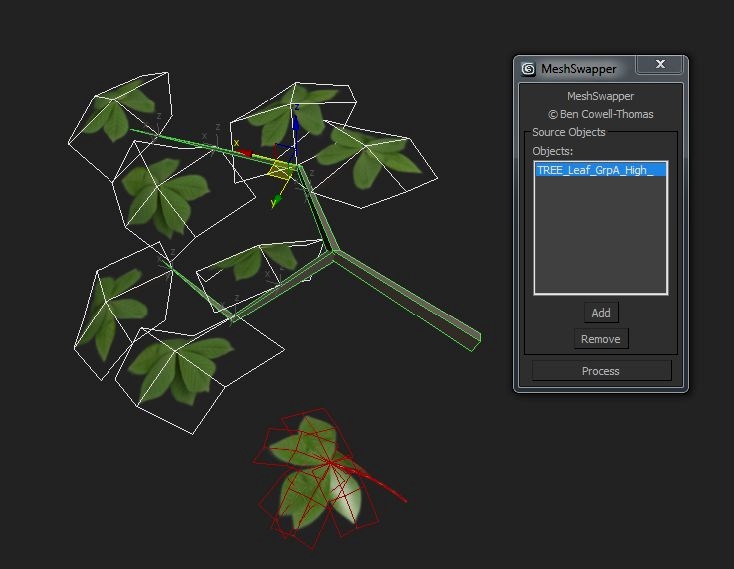Click the yellow transform gizmo plane handle
Image resolution: width=734 pixels, height=569 pixels.
280,171
